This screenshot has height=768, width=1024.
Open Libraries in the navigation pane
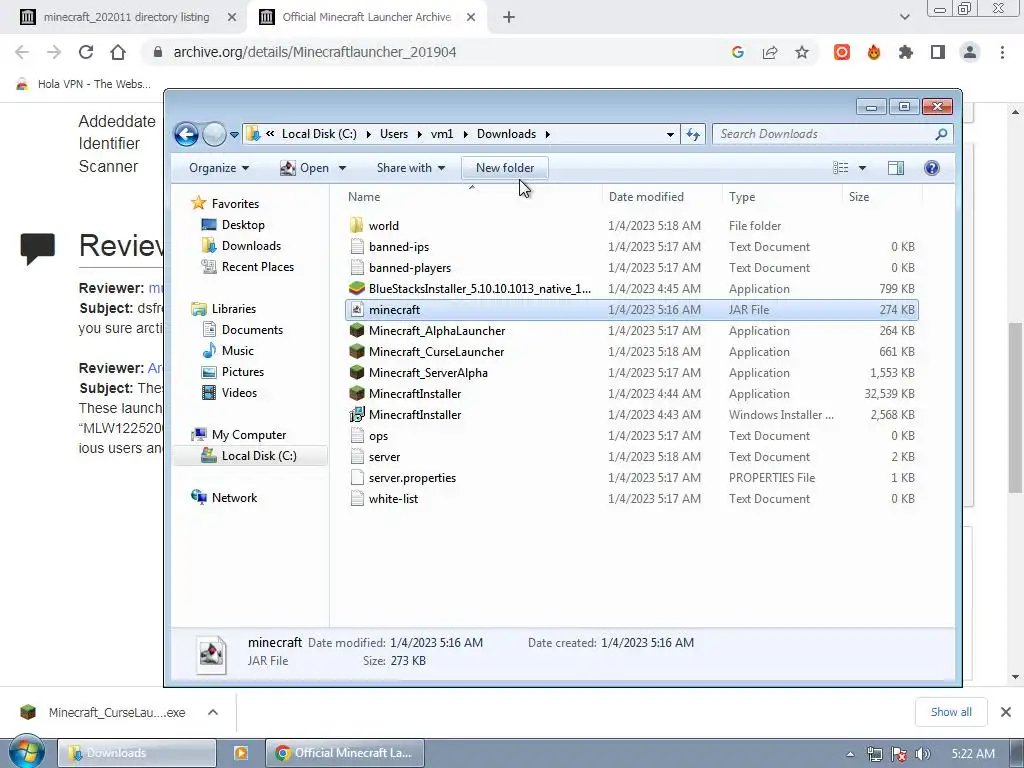[233, 309]
